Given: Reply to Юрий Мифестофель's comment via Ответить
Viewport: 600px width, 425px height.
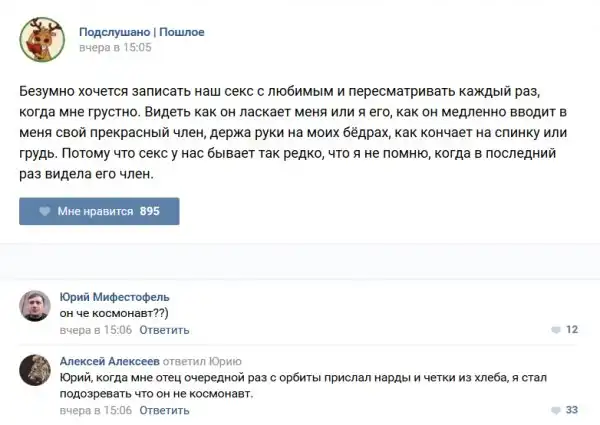Looking at the screenshot, I should point(164,329).
